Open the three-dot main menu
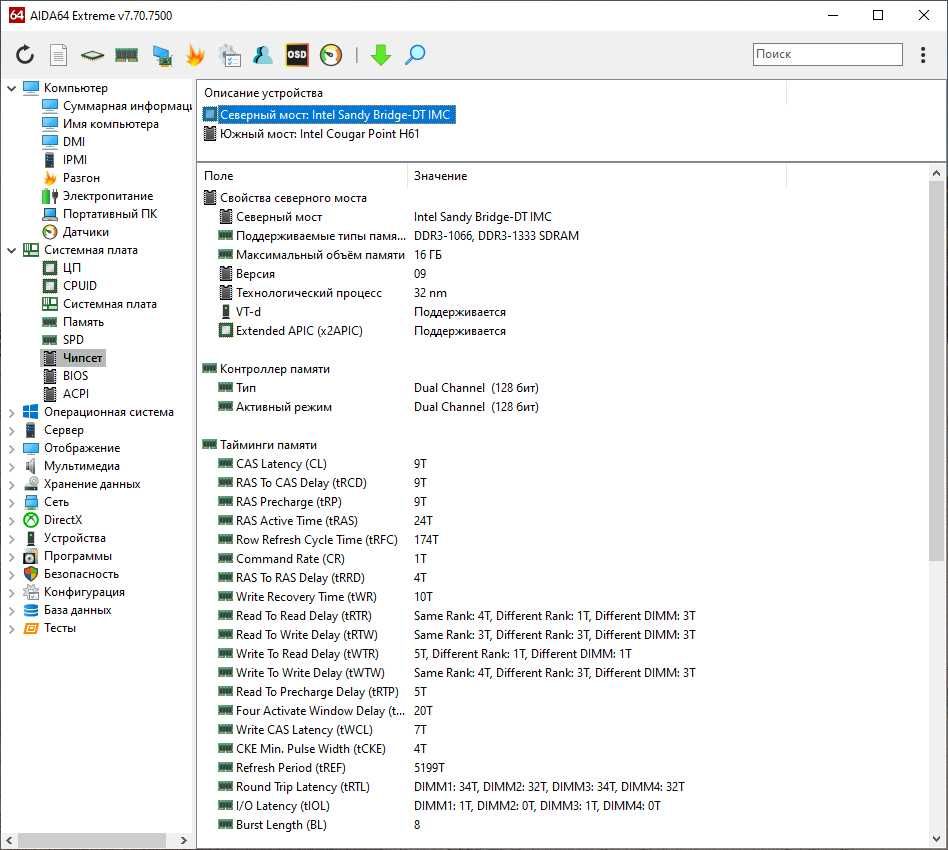Viewport: 948px width, 850px height. tap(923, 55)
